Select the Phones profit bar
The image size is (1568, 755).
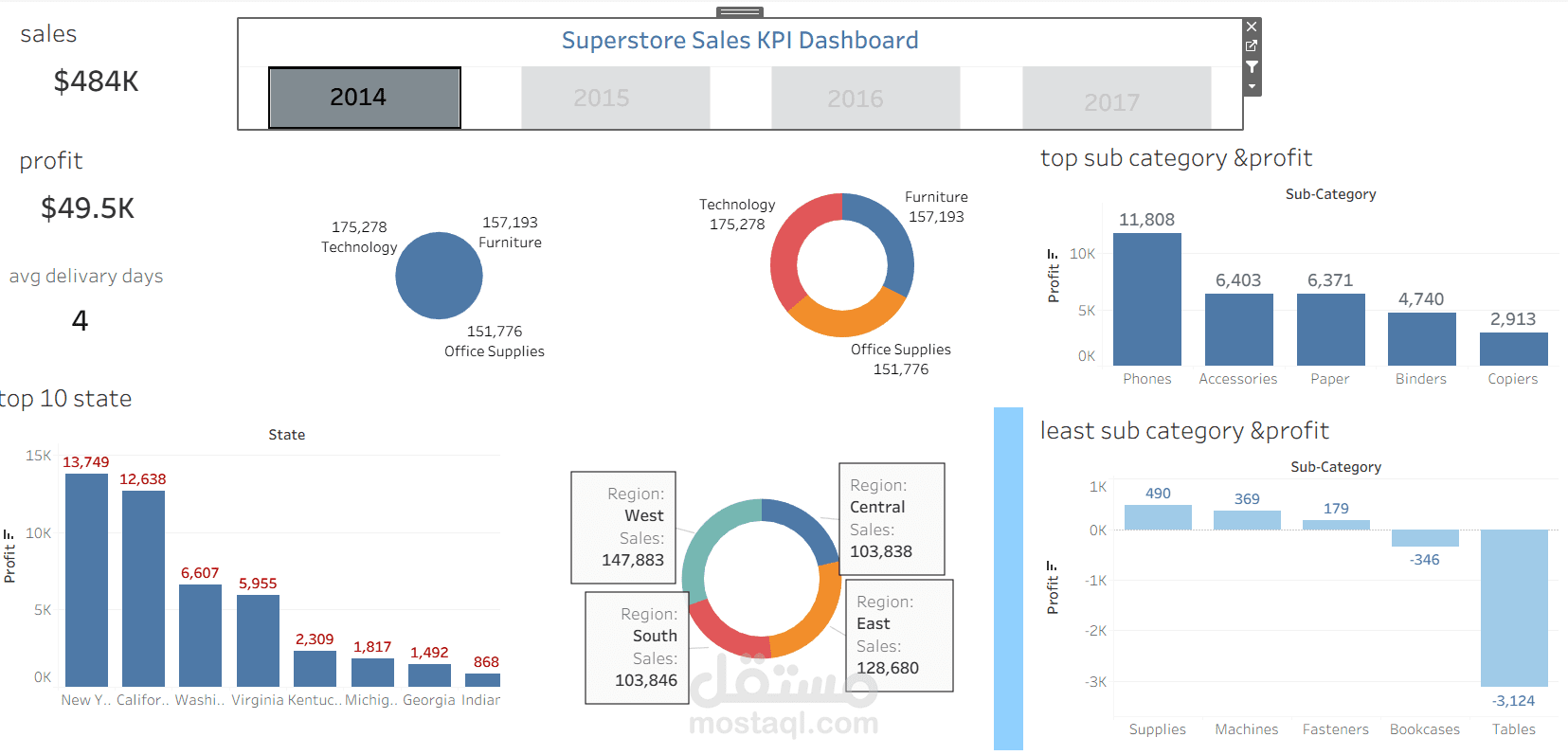(x=1147, y=299)
